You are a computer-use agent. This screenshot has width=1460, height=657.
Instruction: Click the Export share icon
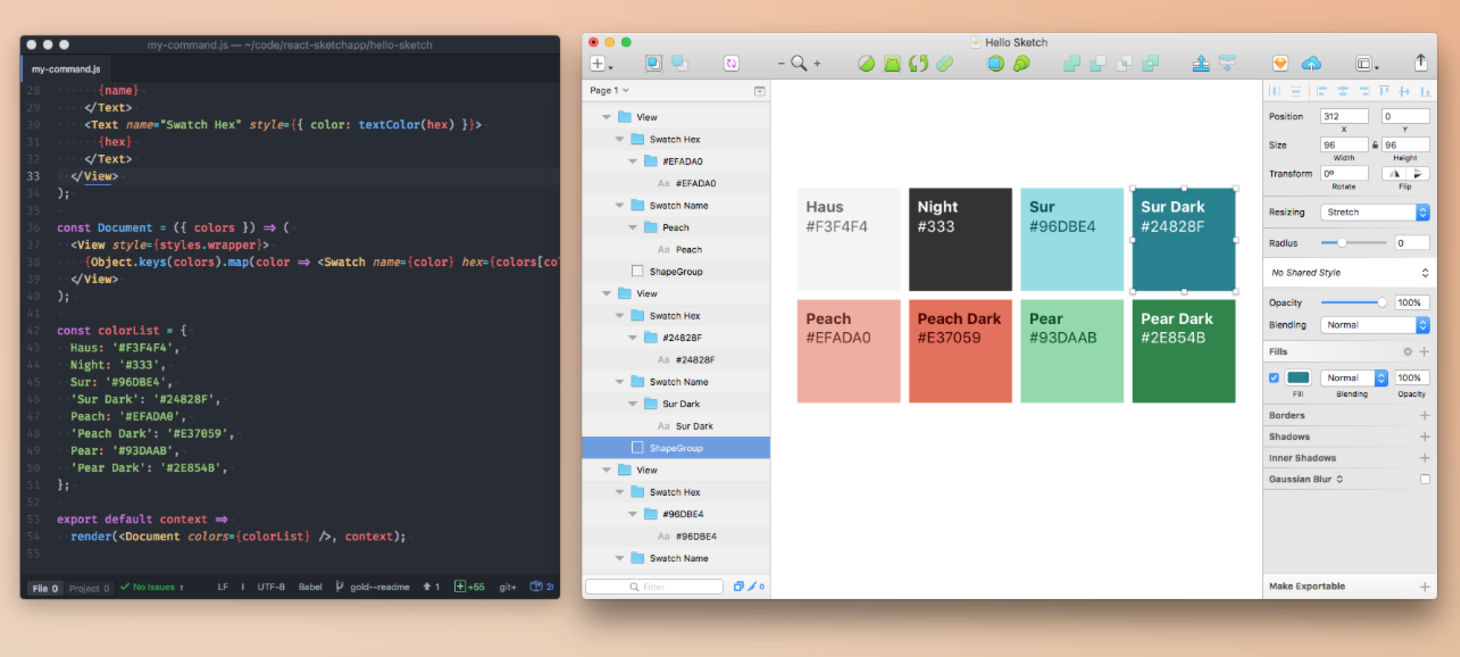[x=1420, y=62]
